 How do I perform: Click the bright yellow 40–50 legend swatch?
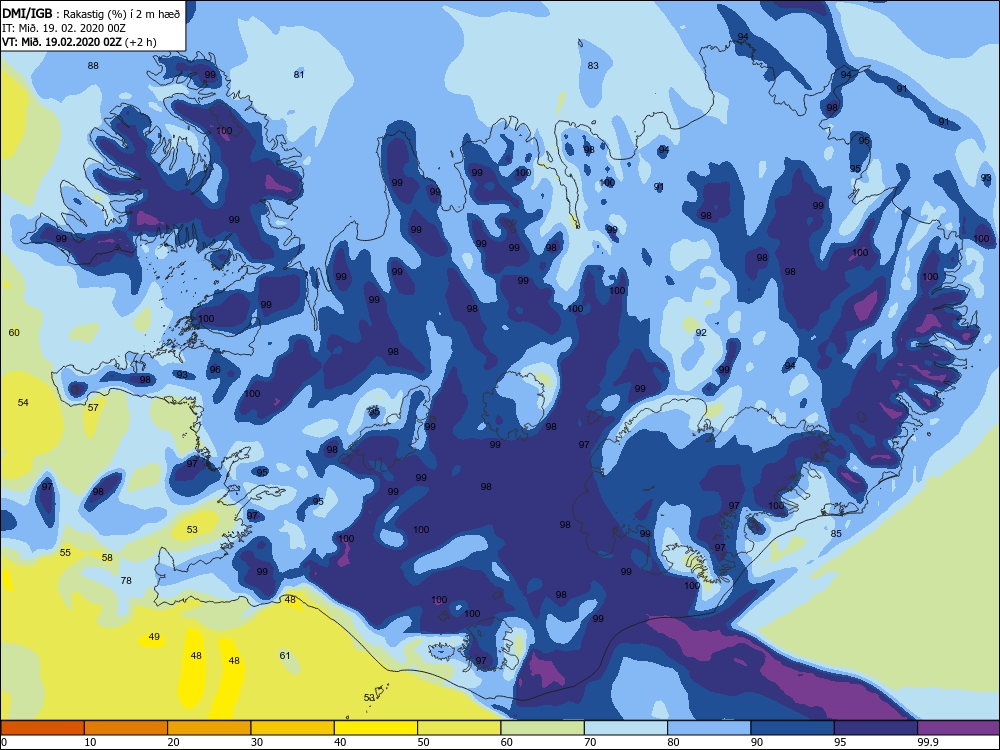pyautogui.click(x=376, y=728)
